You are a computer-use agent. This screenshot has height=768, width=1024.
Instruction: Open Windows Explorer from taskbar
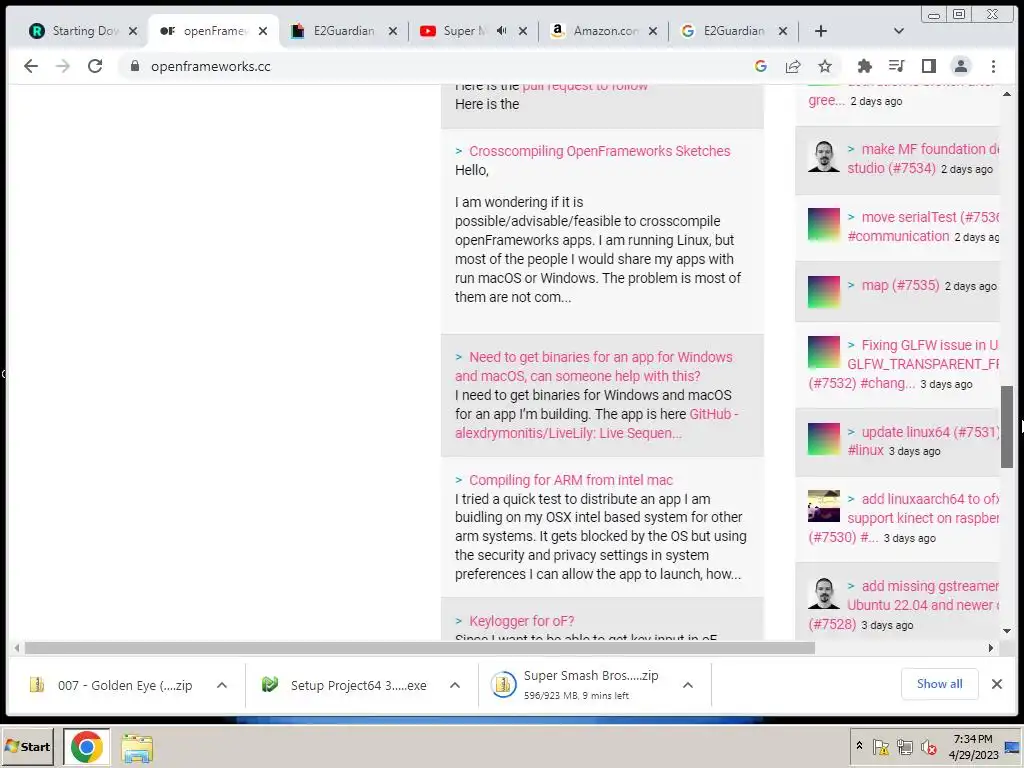tap(137, 748)
